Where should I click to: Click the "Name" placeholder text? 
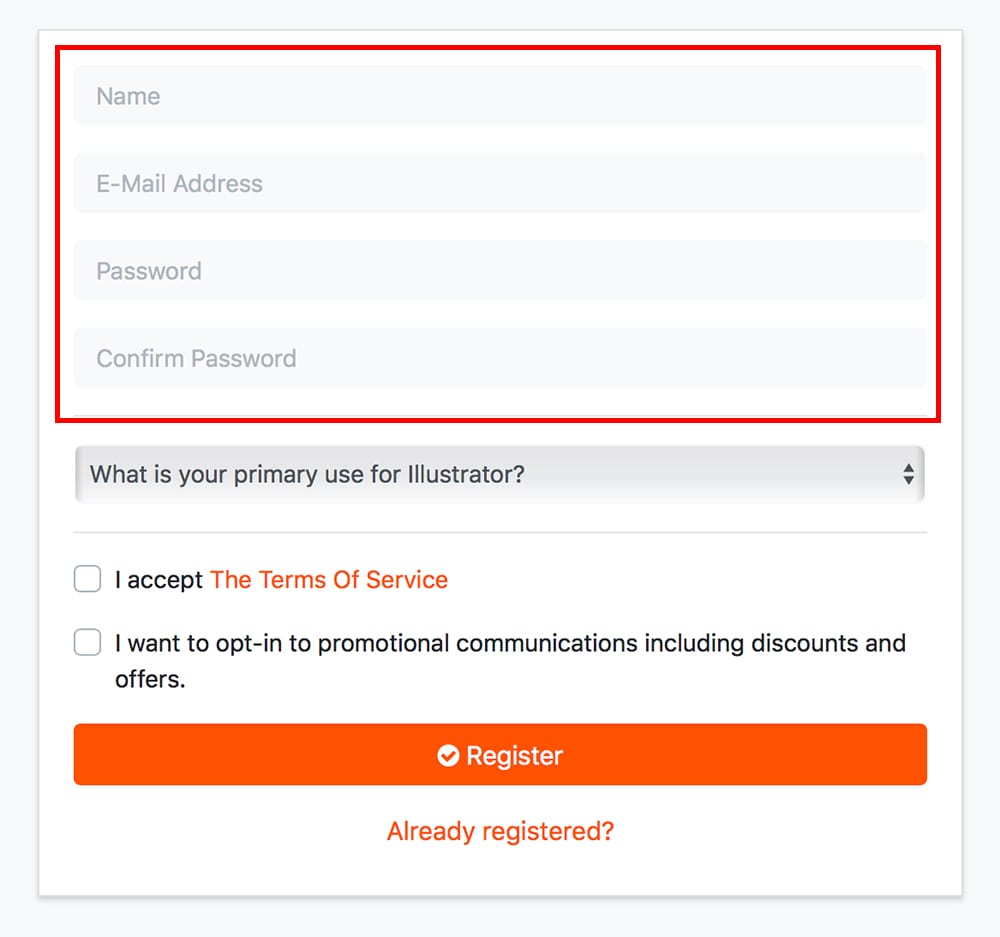click(x=128, y=96)
